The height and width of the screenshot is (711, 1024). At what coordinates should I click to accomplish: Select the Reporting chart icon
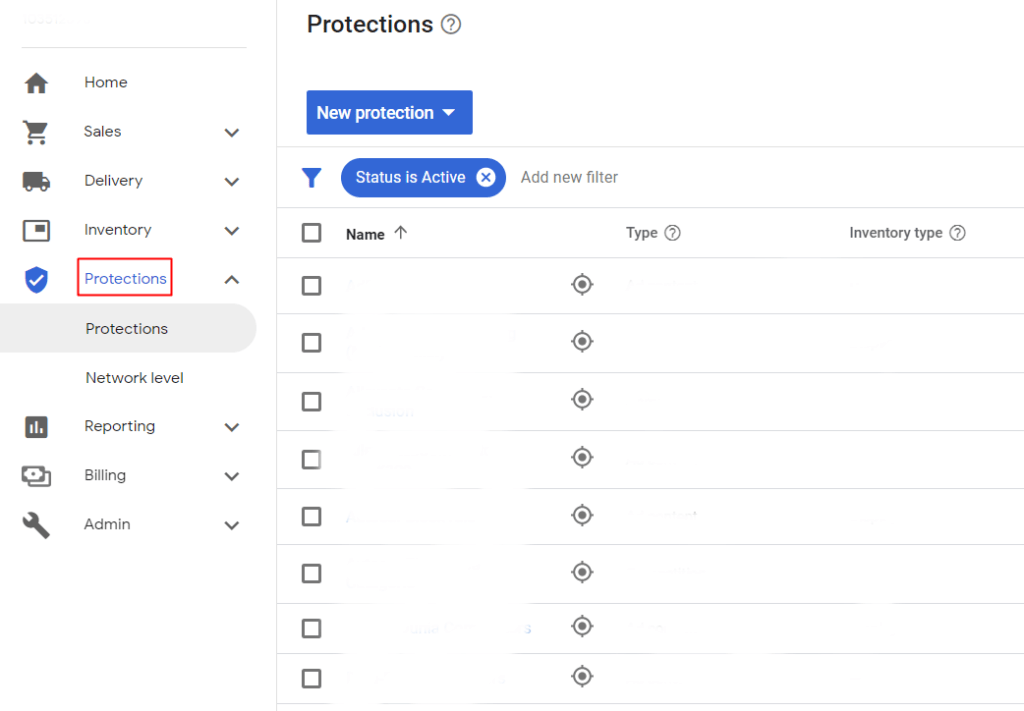click(x=36, y=426)
